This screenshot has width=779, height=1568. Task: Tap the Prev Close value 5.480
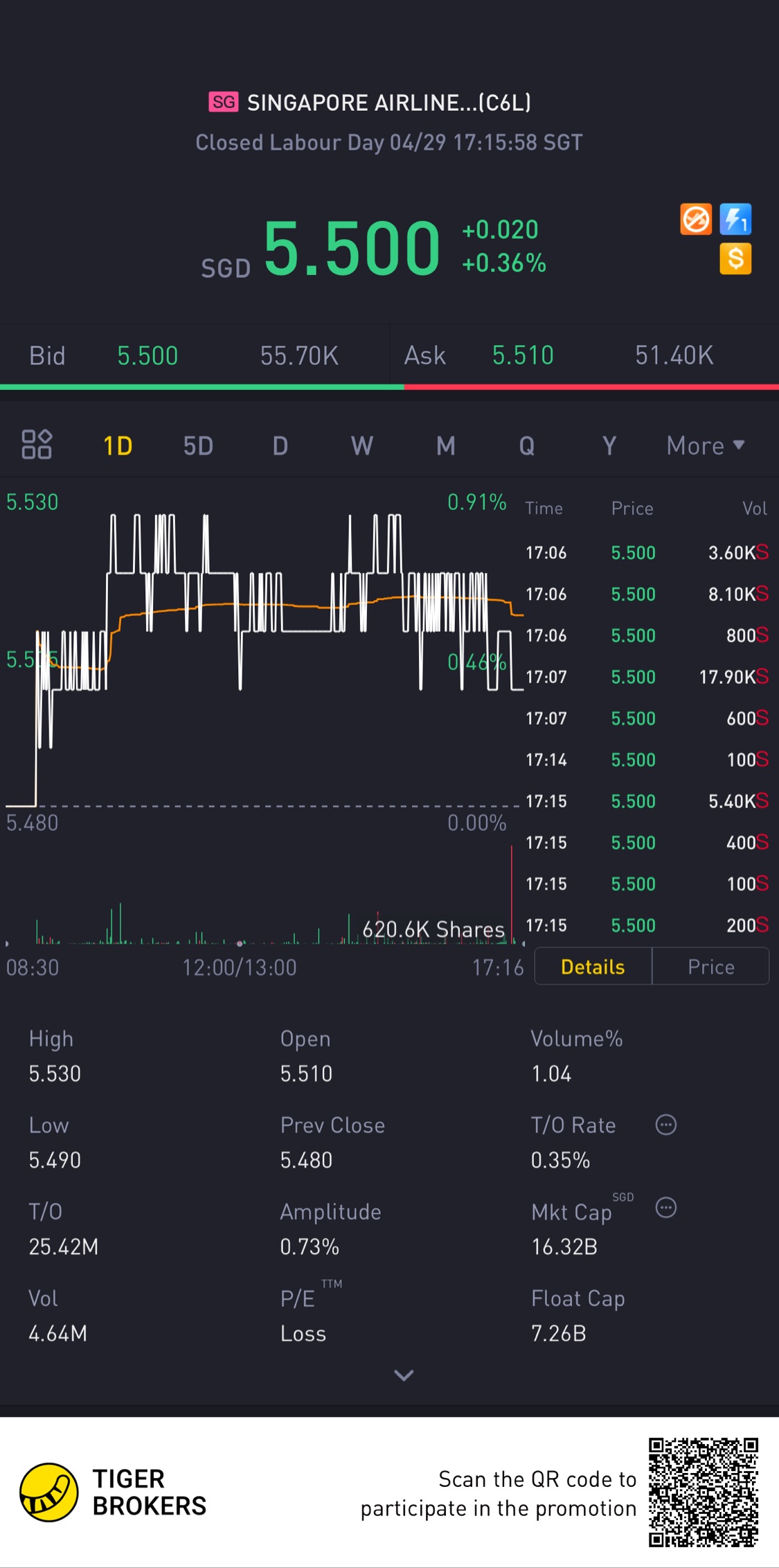306,1160
